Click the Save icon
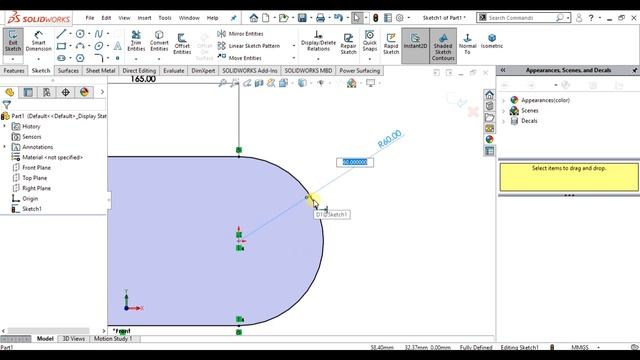 [302, 18]
